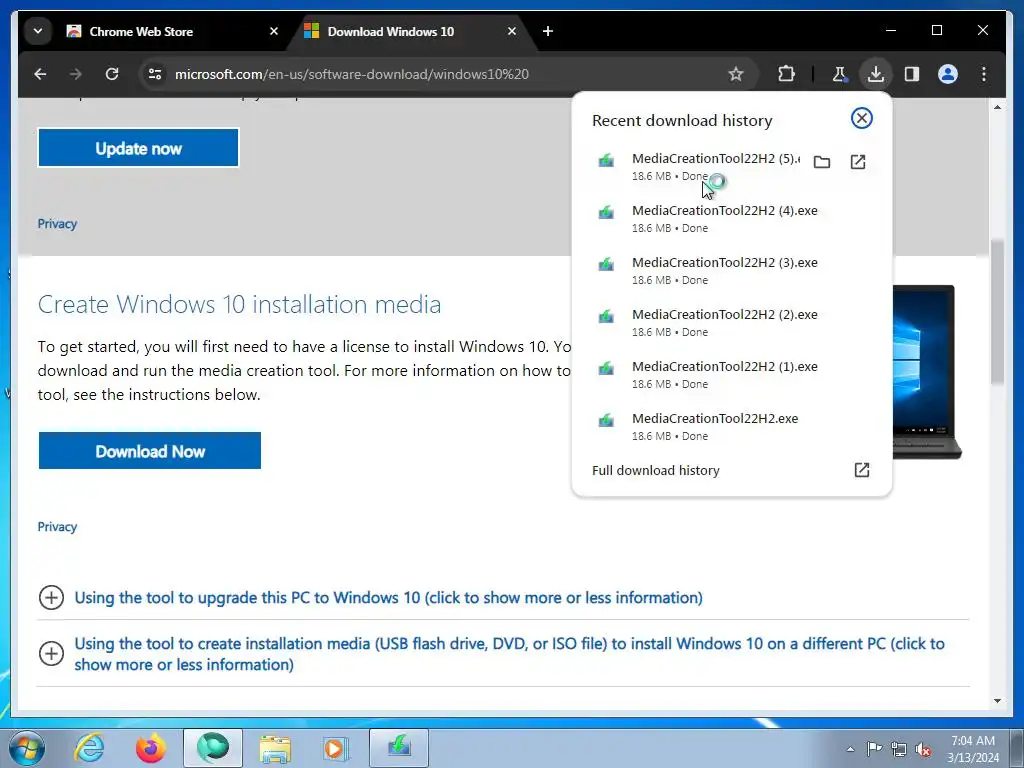
Task: Reload the Microsoft download page
Action: (x=112, y=74)
